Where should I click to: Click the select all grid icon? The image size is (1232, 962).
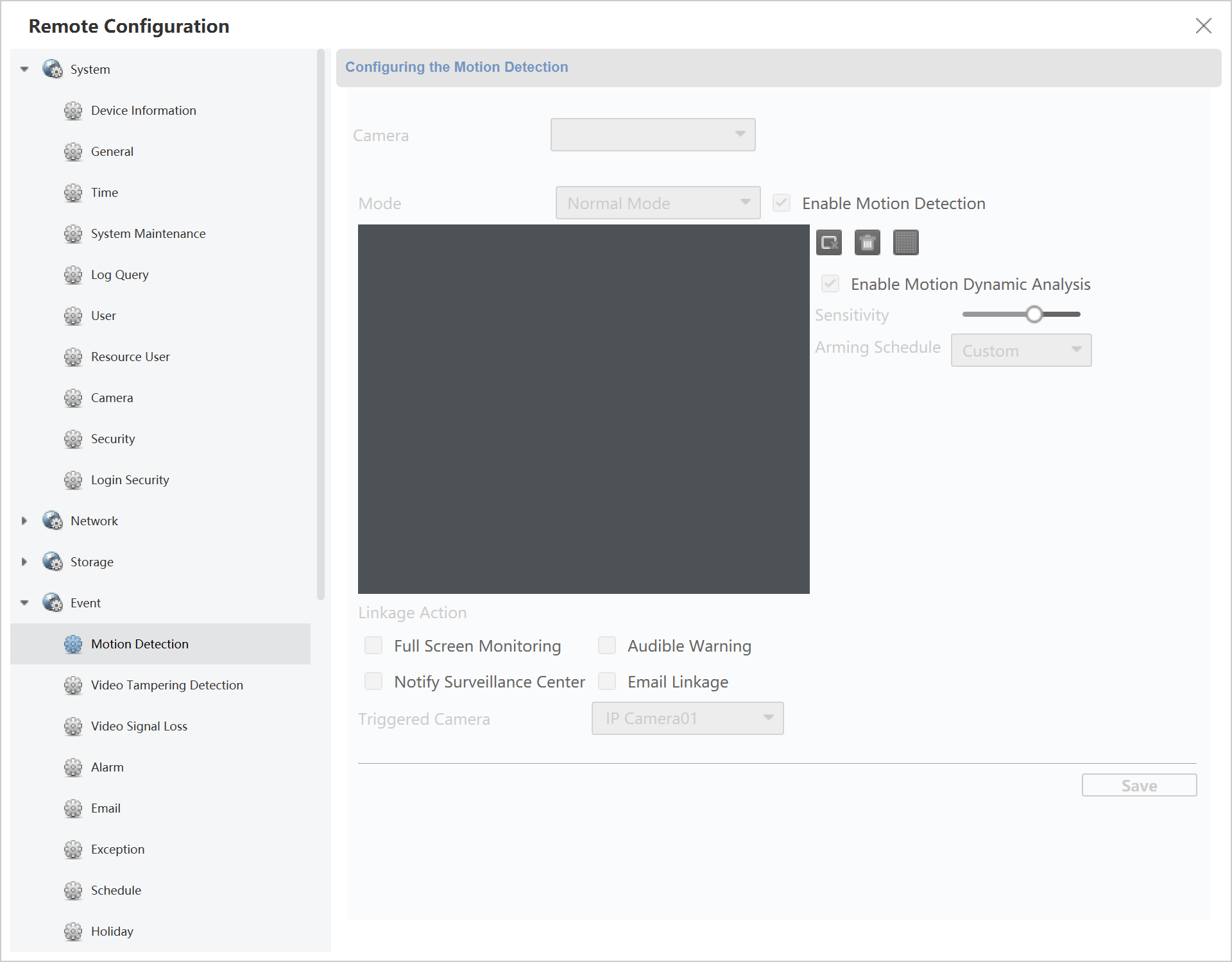coord(905,242)
